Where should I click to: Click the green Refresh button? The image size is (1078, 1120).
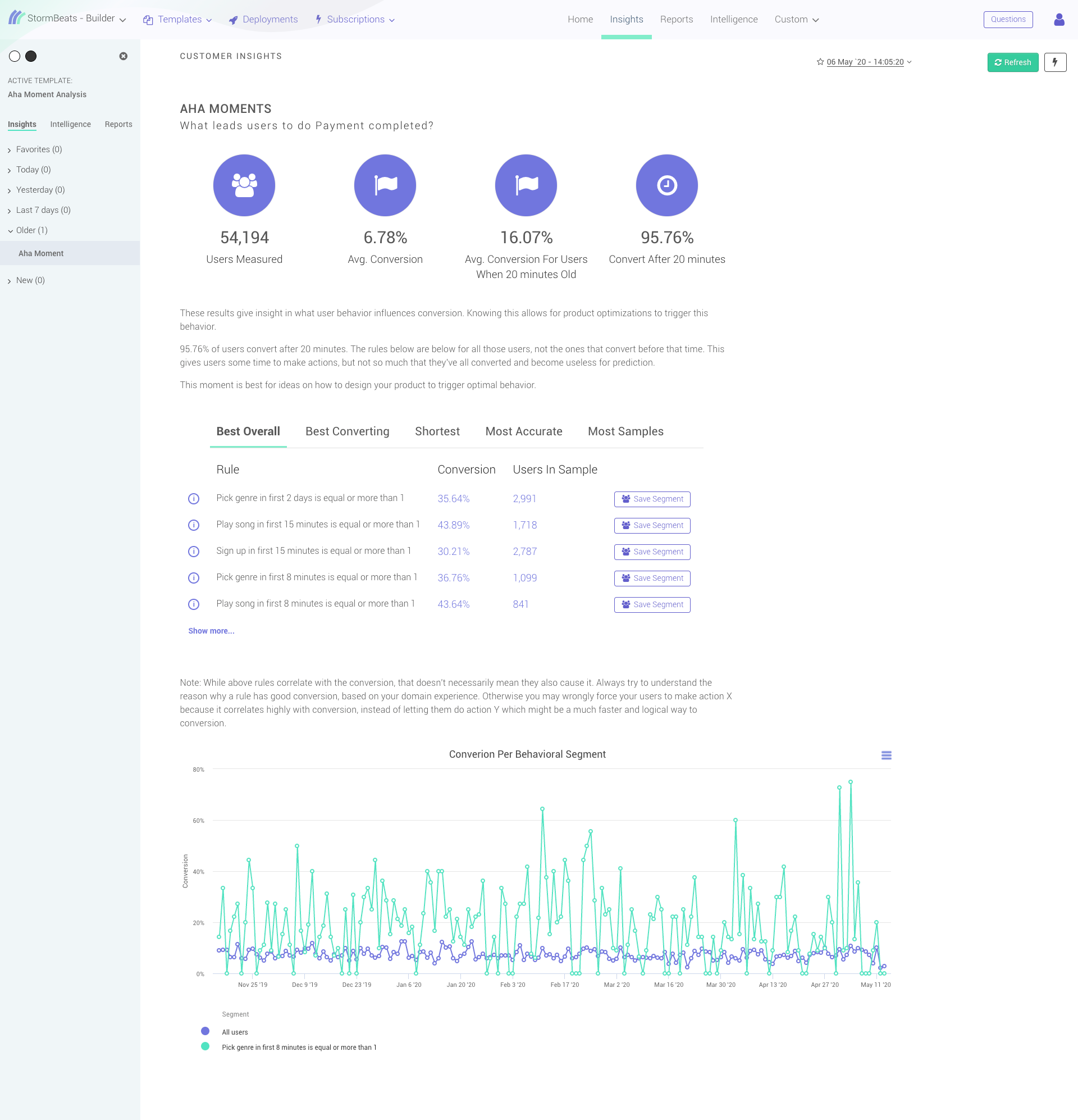[1012, 62]
